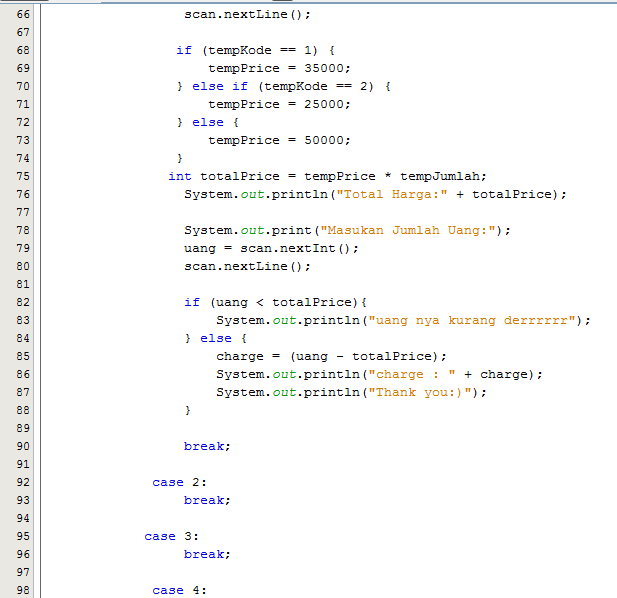Click "if (uang < totalPrice){" statement

click(x=275, y=303)
